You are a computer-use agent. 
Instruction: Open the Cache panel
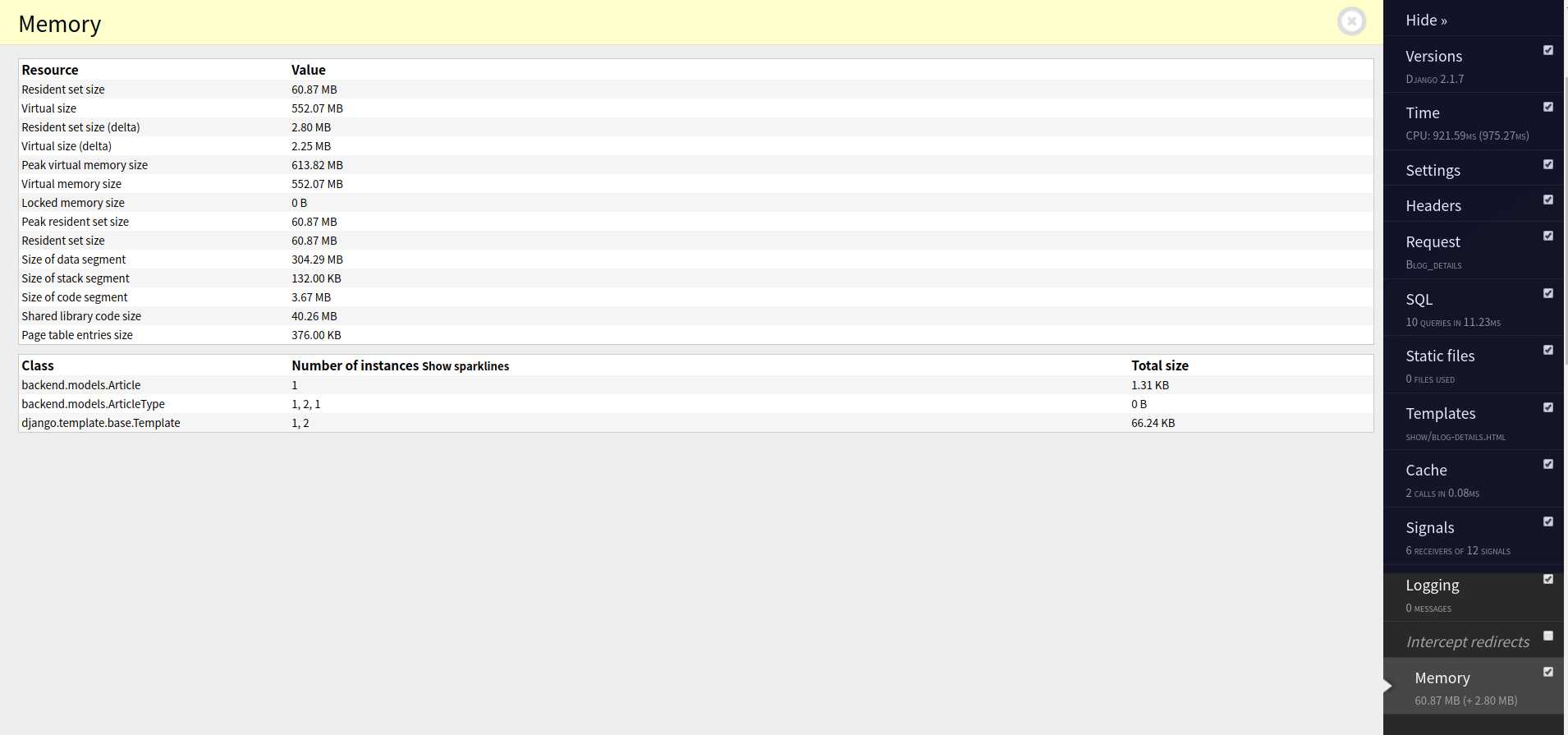point(1426,470)
